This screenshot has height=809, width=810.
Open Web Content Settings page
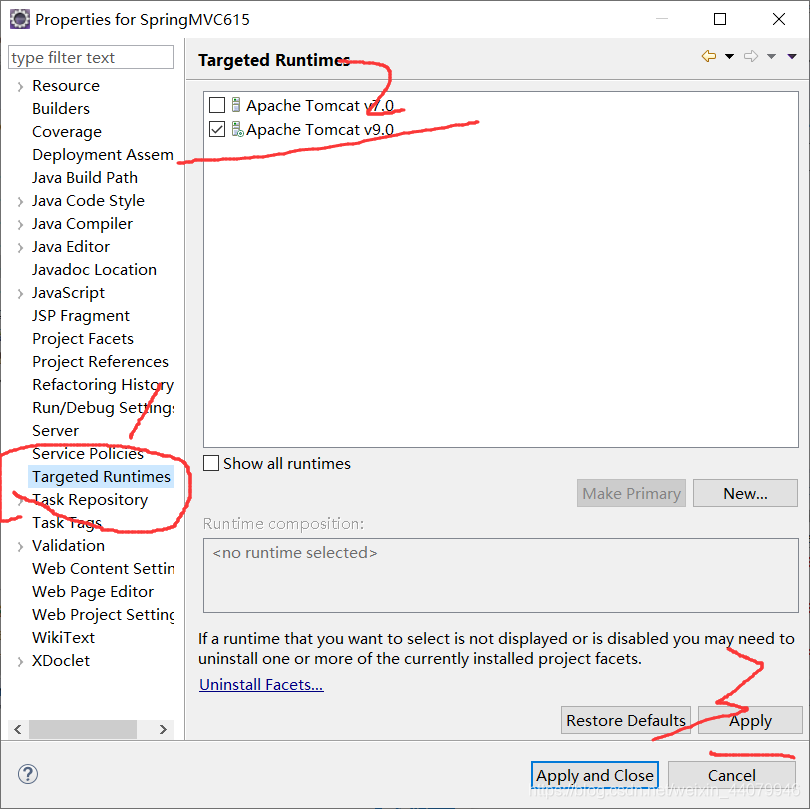pyautogui.click(x=103, y=569)
